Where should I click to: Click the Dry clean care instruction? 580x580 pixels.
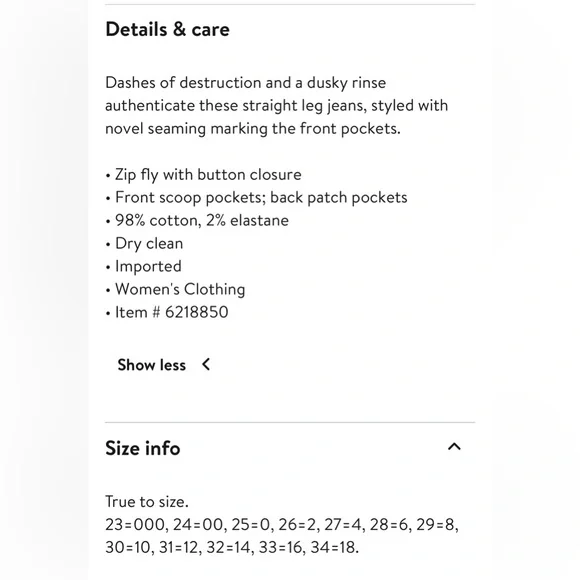pyautogui.click(x=144, y=244)
